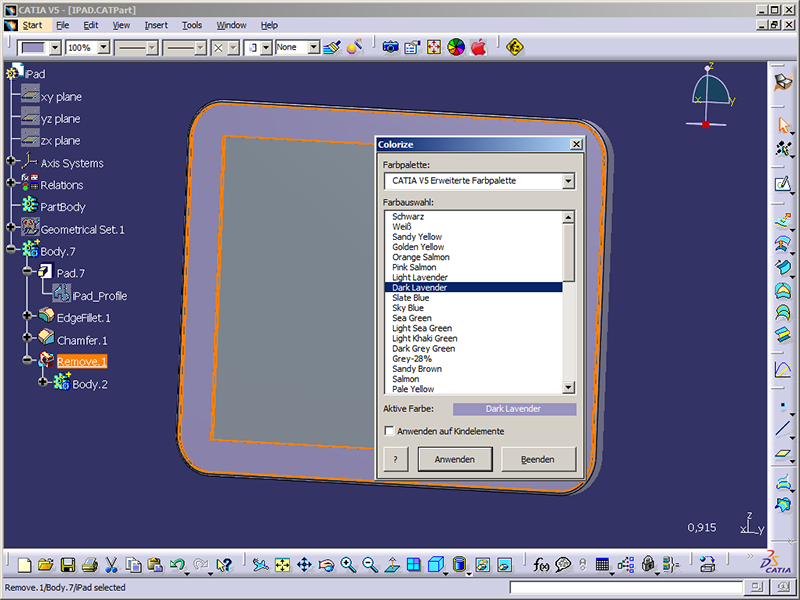The width and height of the screenshot is (800, 600).
Task: Expand the Body.2 tree node
Action: [x=43, y=382]
